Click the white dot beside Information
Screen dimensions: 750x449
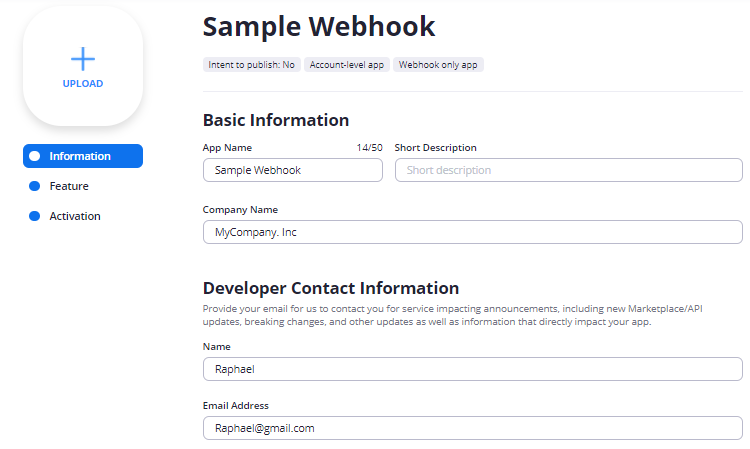point(35,156)
